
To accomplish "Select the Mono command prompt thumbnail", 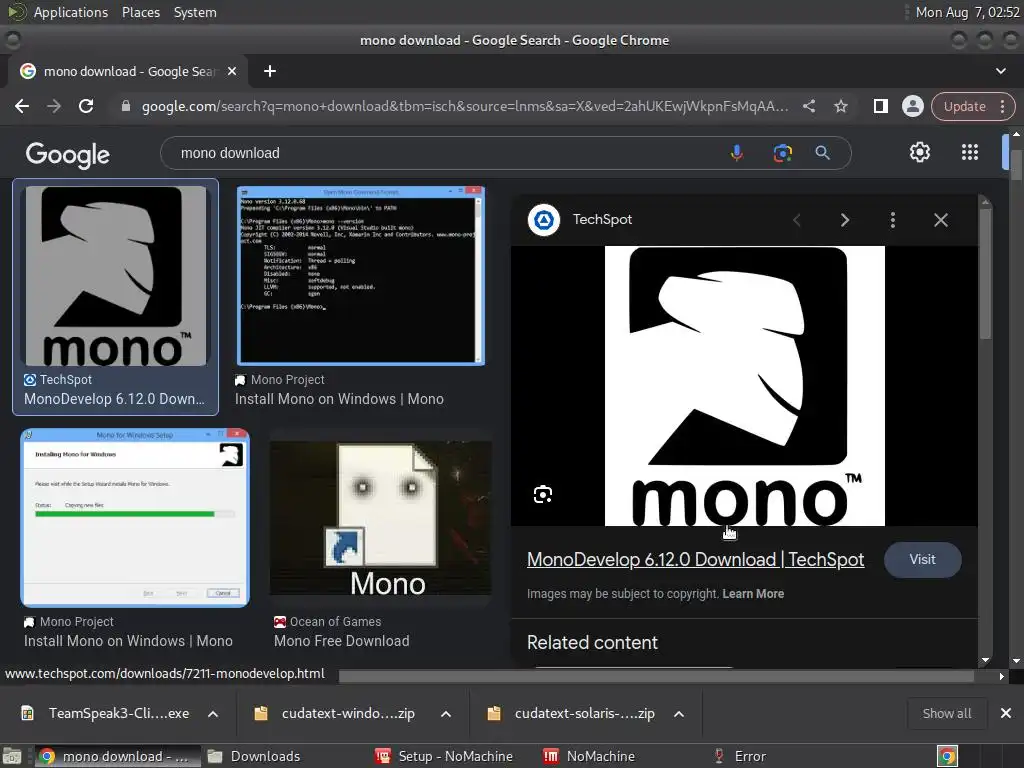I will pos(360,276).
